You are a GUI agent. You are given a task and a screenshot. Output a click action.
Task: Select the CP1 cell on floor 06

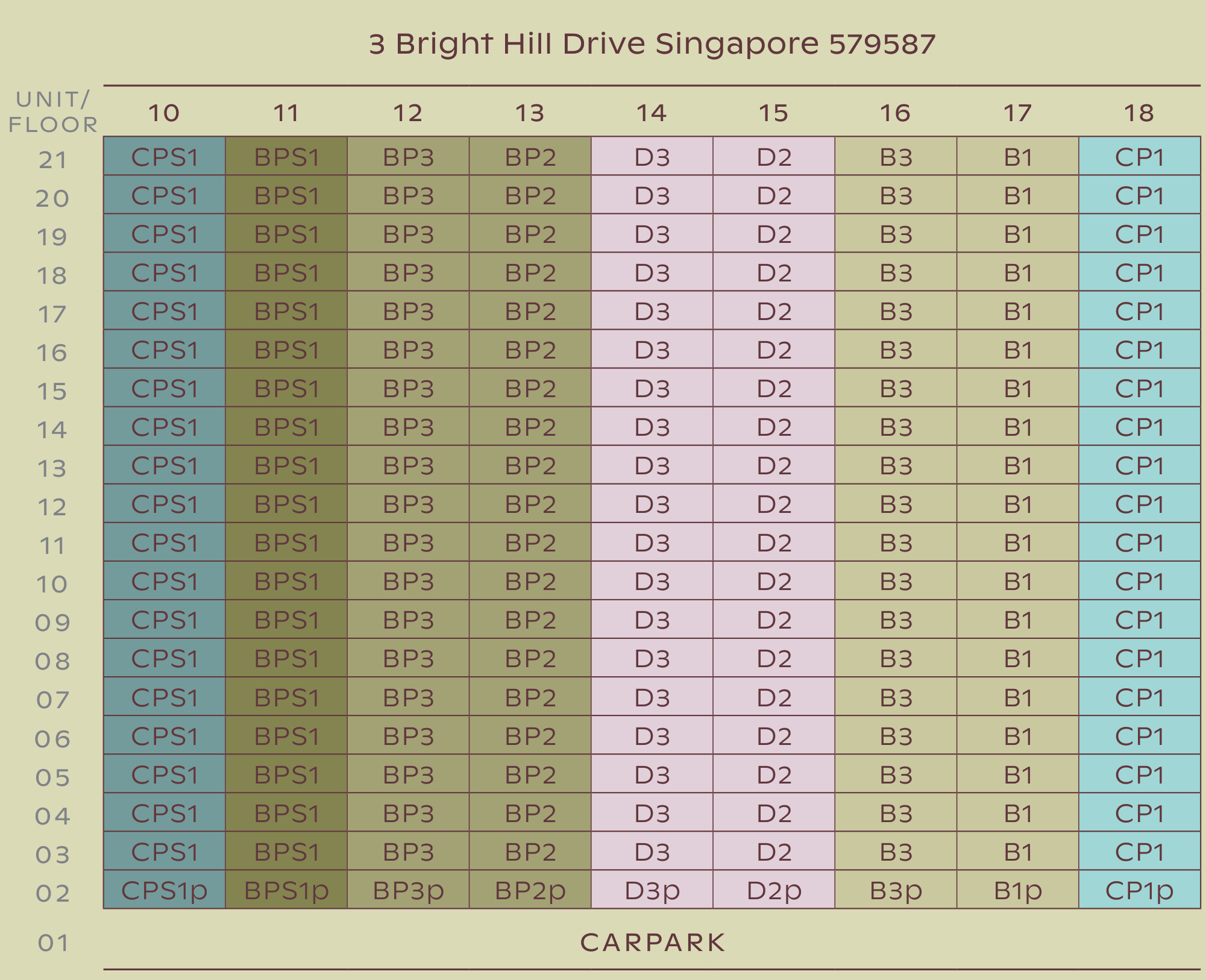pos(1140,735)
